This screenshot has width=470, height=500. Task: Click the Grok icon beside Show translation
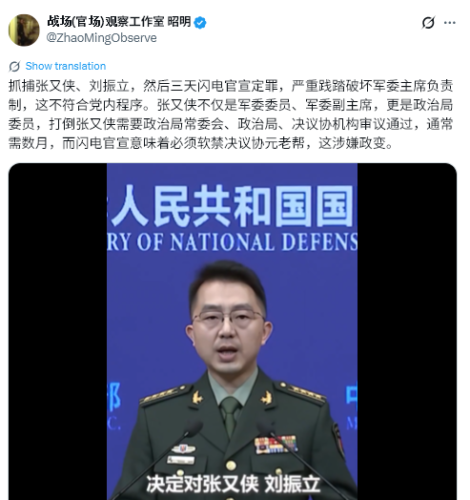click(x=14, y=66)
